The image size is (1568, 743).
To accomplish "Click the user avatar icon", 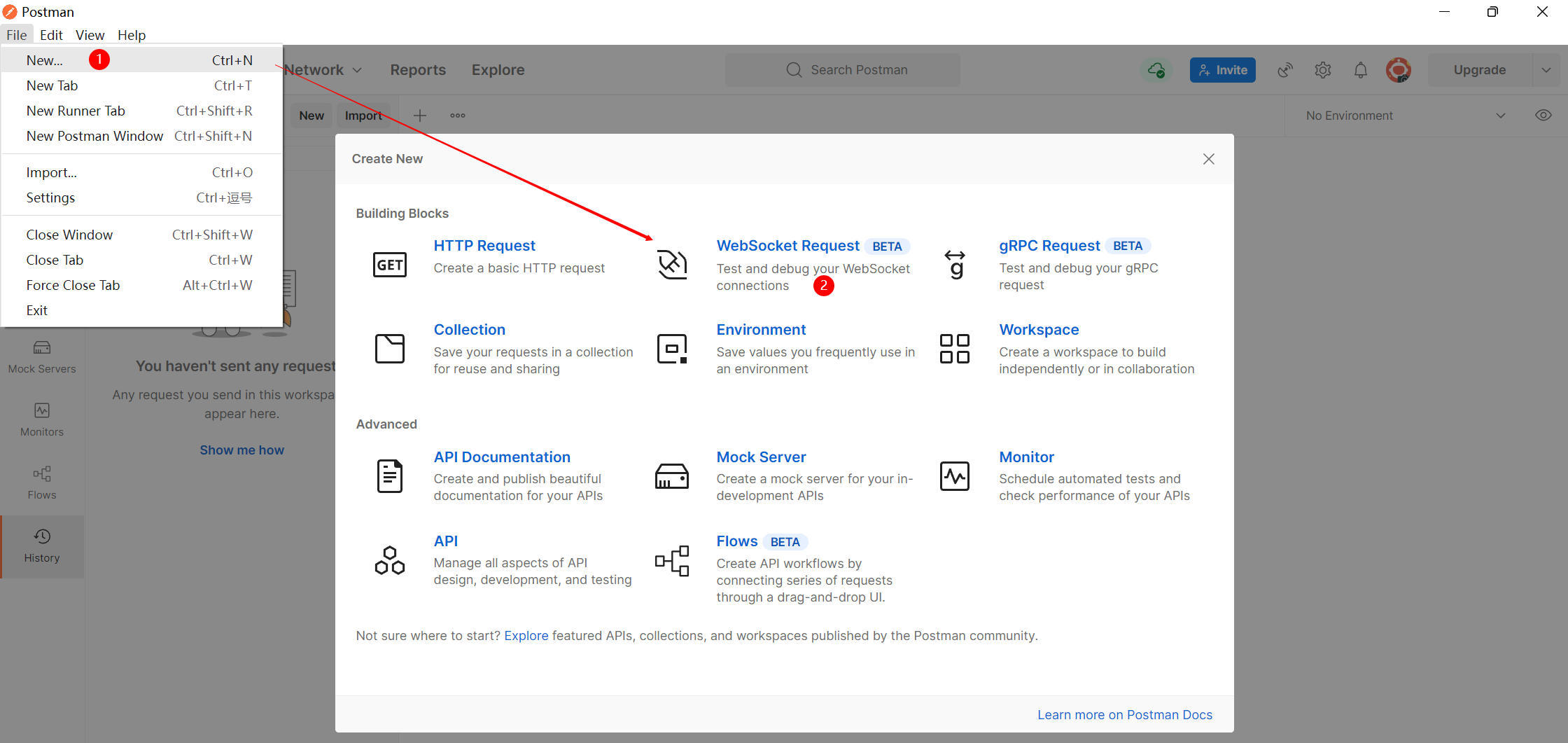I will [1399, 70].
